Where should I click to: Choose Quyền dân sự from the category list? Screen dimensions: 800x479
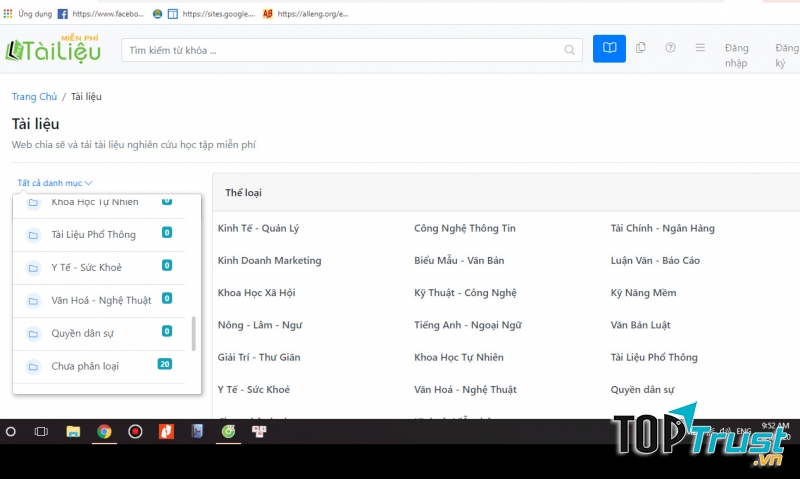[x=83, y=333]
